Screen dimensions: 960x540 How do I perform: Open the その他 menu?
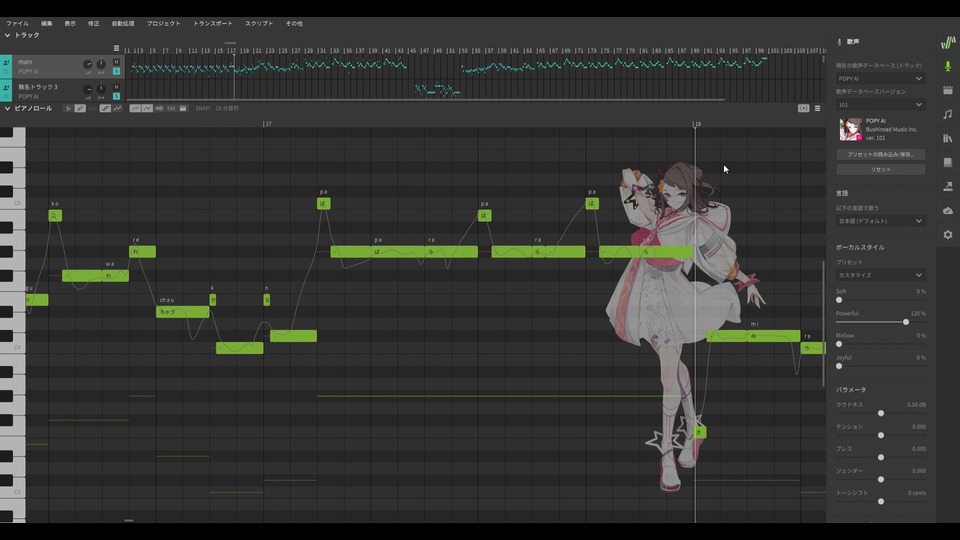tap(294, 23)
